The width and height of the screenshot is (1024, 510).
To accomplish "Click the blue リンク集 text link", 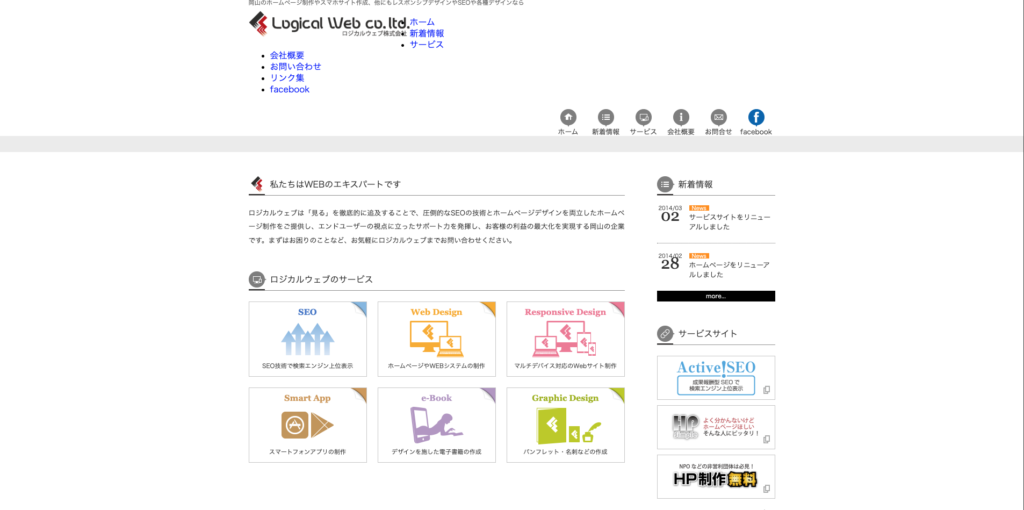I will pyautogui.click(x=287, y=78).
